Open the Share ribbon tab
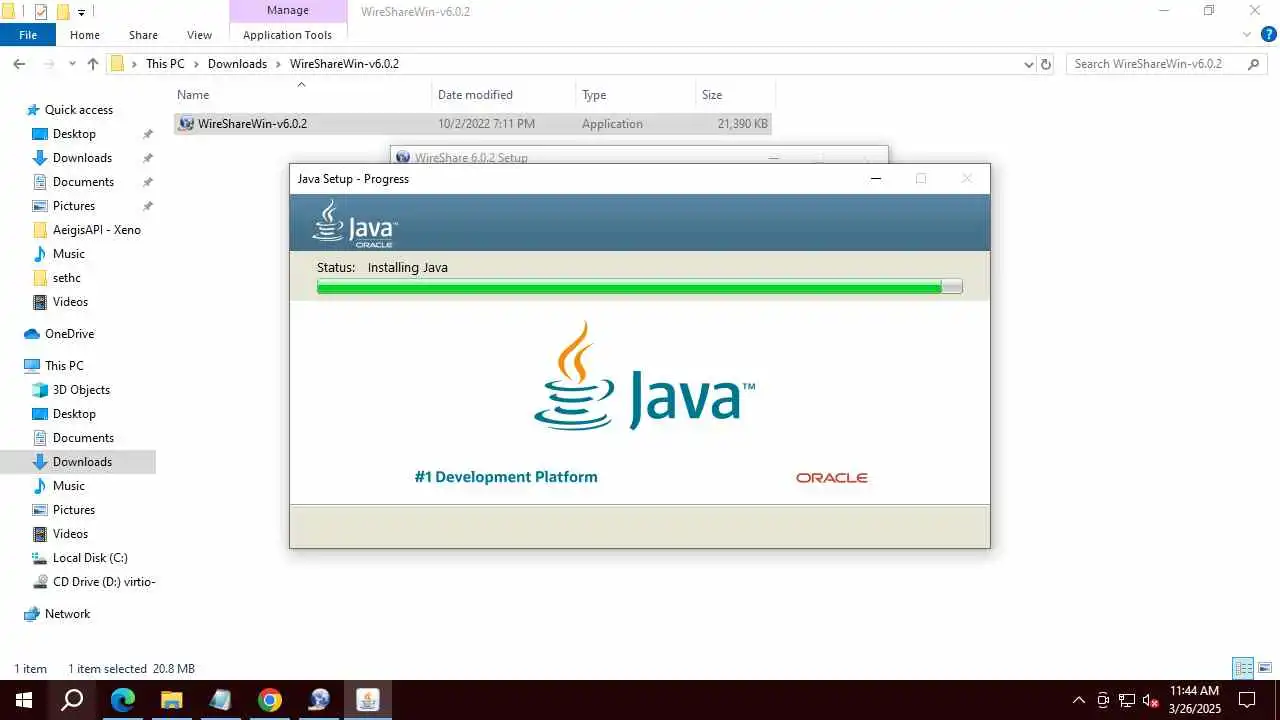Image resolution: width=1280 pixels, height=720 pixels. [x=143, y=35]
